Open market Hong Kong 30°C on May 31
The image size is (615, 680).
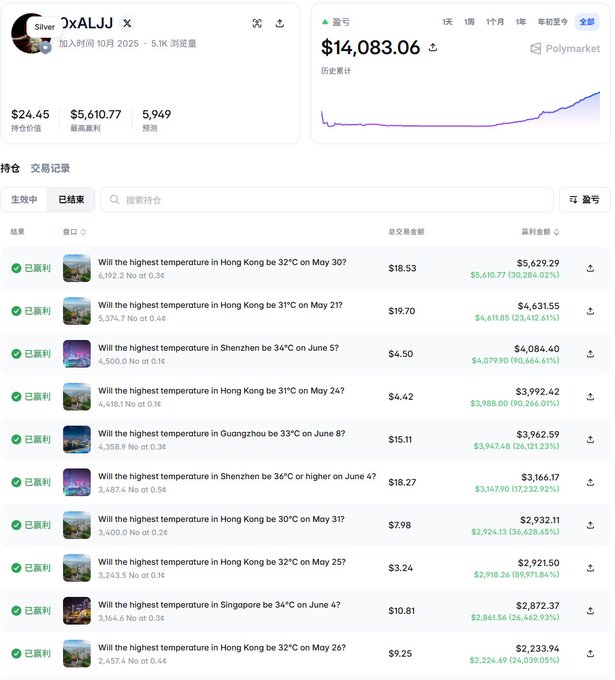click(x=221, y=519)
